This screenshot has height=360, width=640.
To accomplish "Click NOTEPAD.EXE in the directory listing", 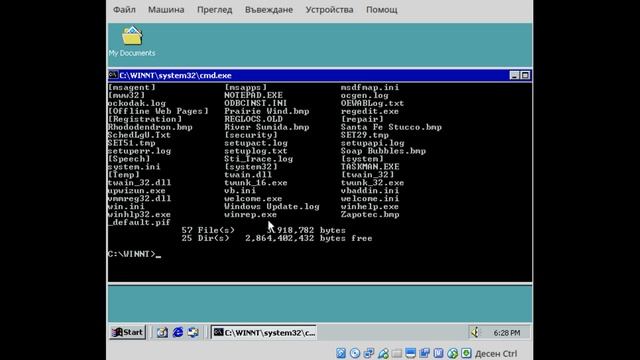I will [253, 95].
